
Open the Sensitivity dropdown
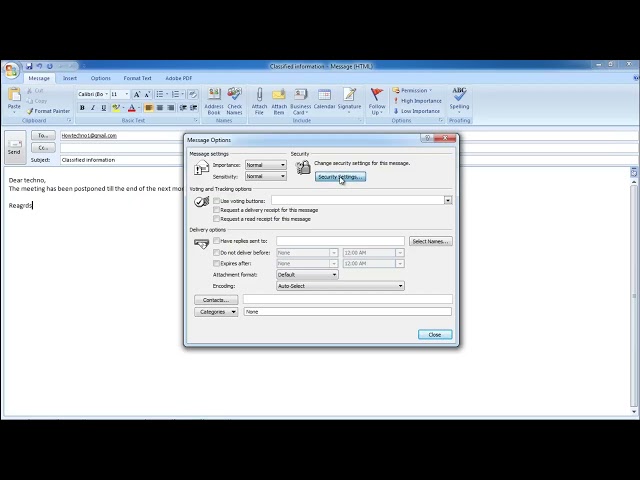(x=266, y=176)
